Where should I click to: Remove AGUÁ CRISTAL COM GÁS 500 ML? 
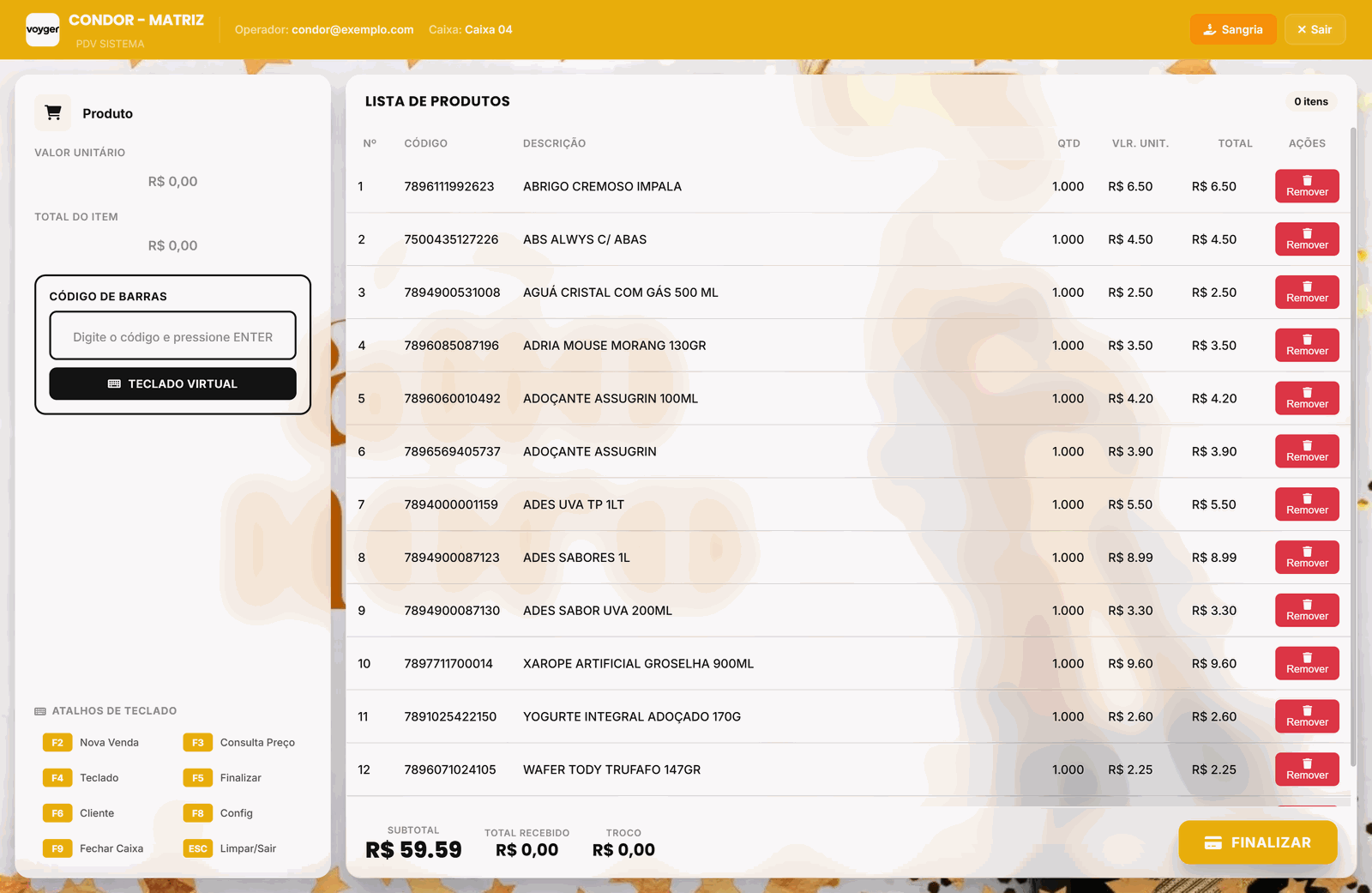tap(1307, 293)
